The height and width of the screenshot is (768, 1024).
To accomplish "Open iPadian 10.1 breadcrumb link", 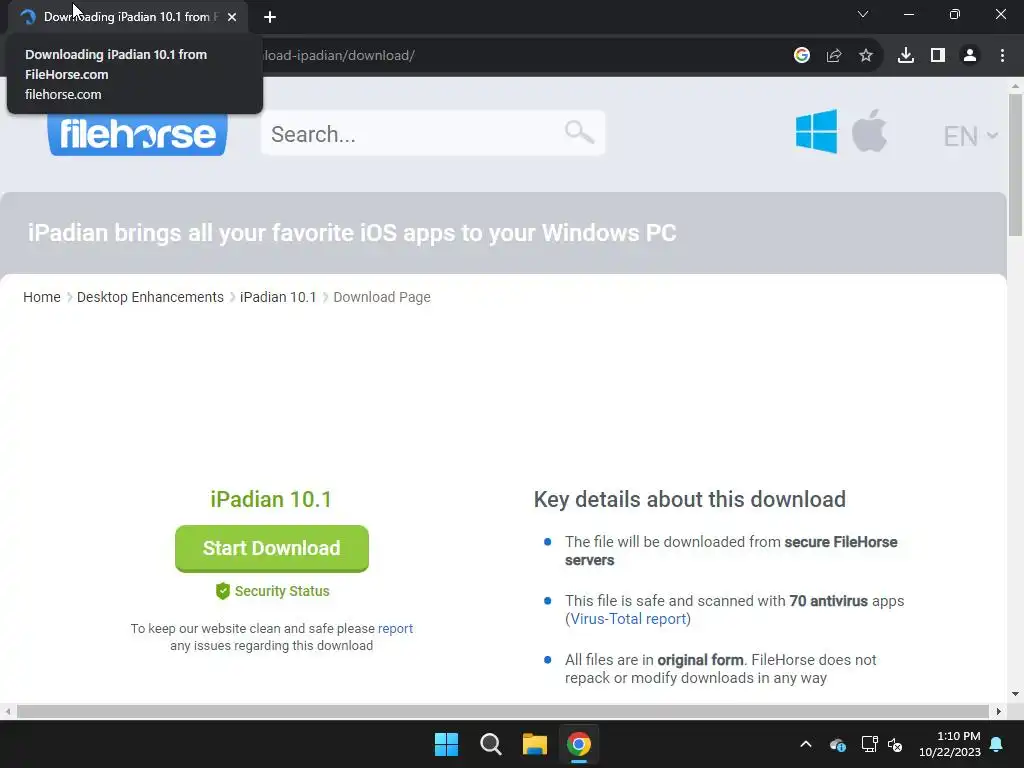I will [278, 297].
